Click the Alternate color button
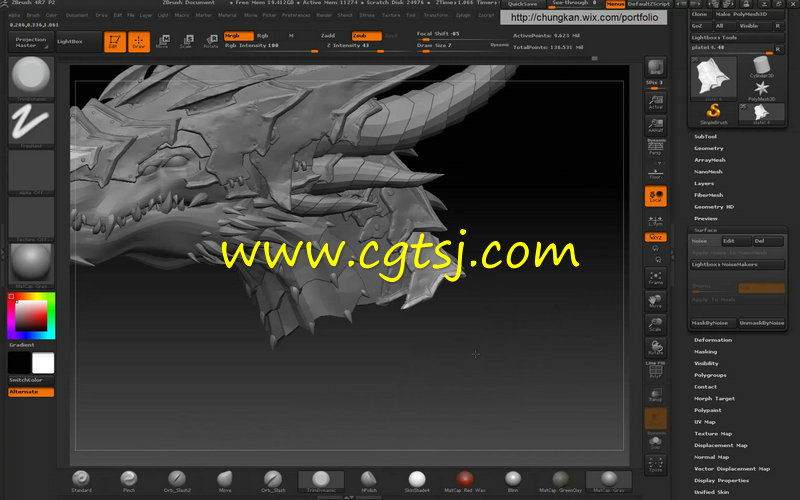Screen dimensions: 800x500 (x=31, y=392)
